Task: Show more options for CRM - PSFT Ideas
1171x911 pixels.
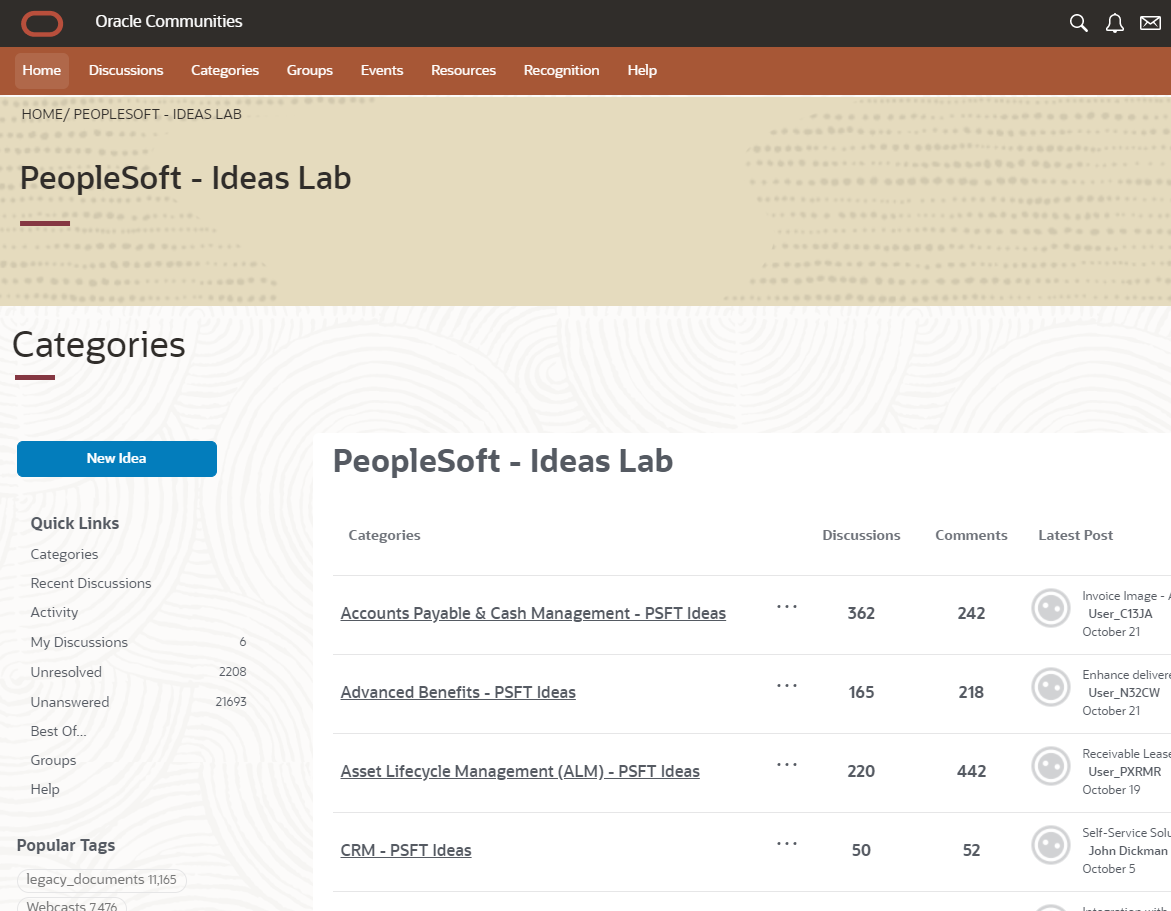Action: pyautogui.click(x=787, y=843)
